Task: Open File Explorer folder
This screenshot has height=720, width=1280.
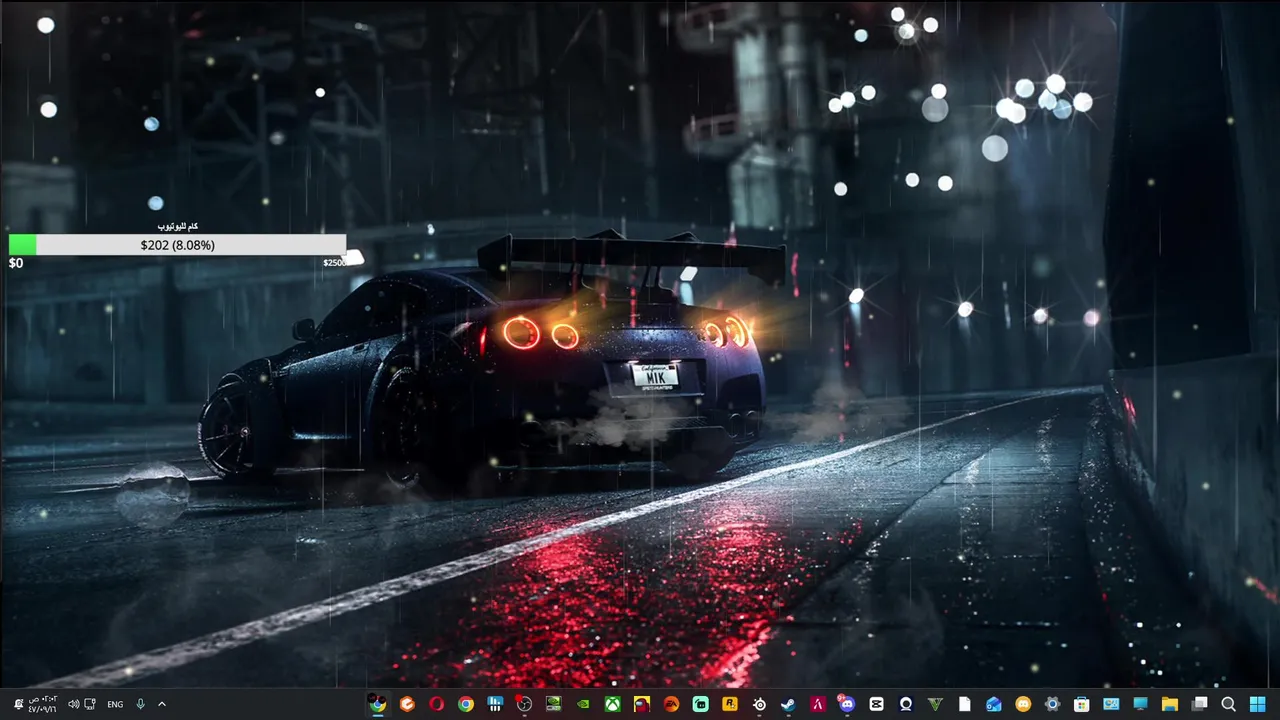Action: pos(1170,704)
